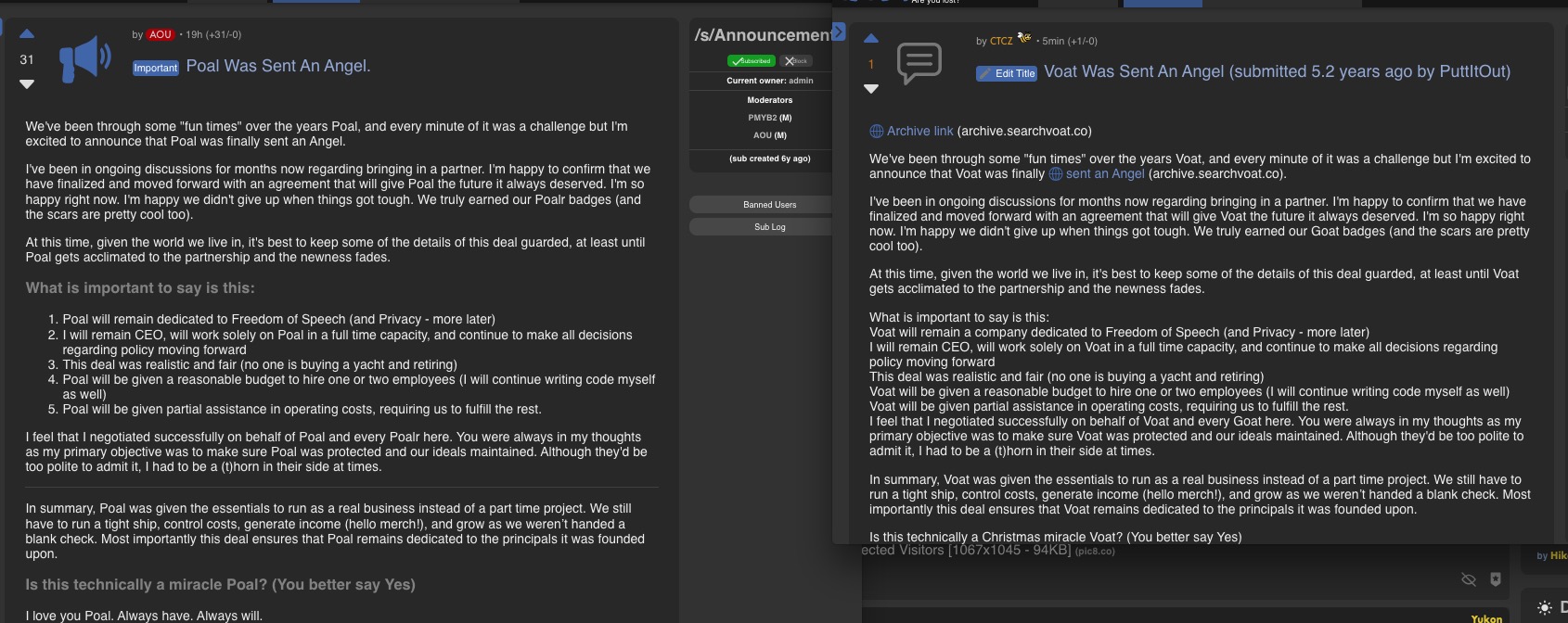Click the speech bubble post thumbnail icon
Screen dimensions: 1568x623
click(919, 63)
